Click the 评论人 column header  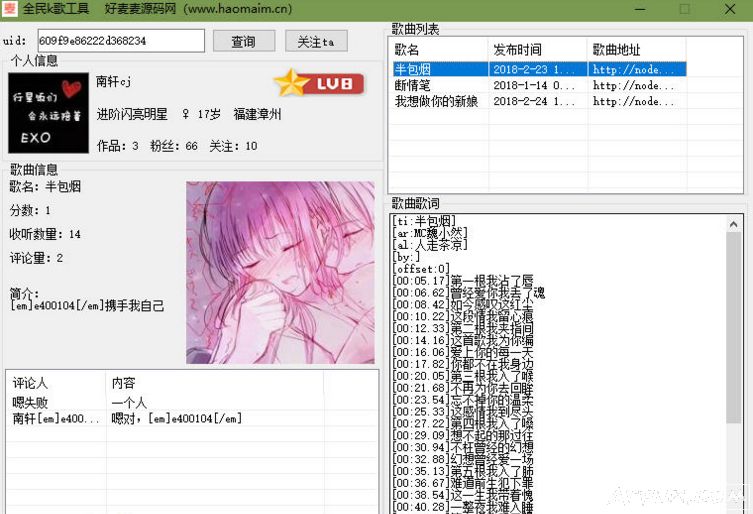click(x=56, y=383)
